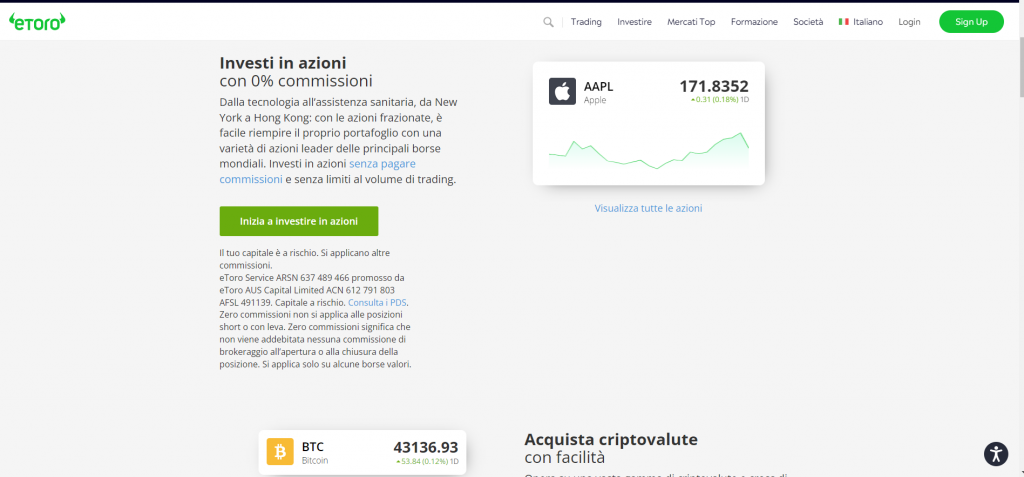Click Inizia a investire in azioni button
The width and height of the screenshot is (1024, 477).
coord(299,221)
